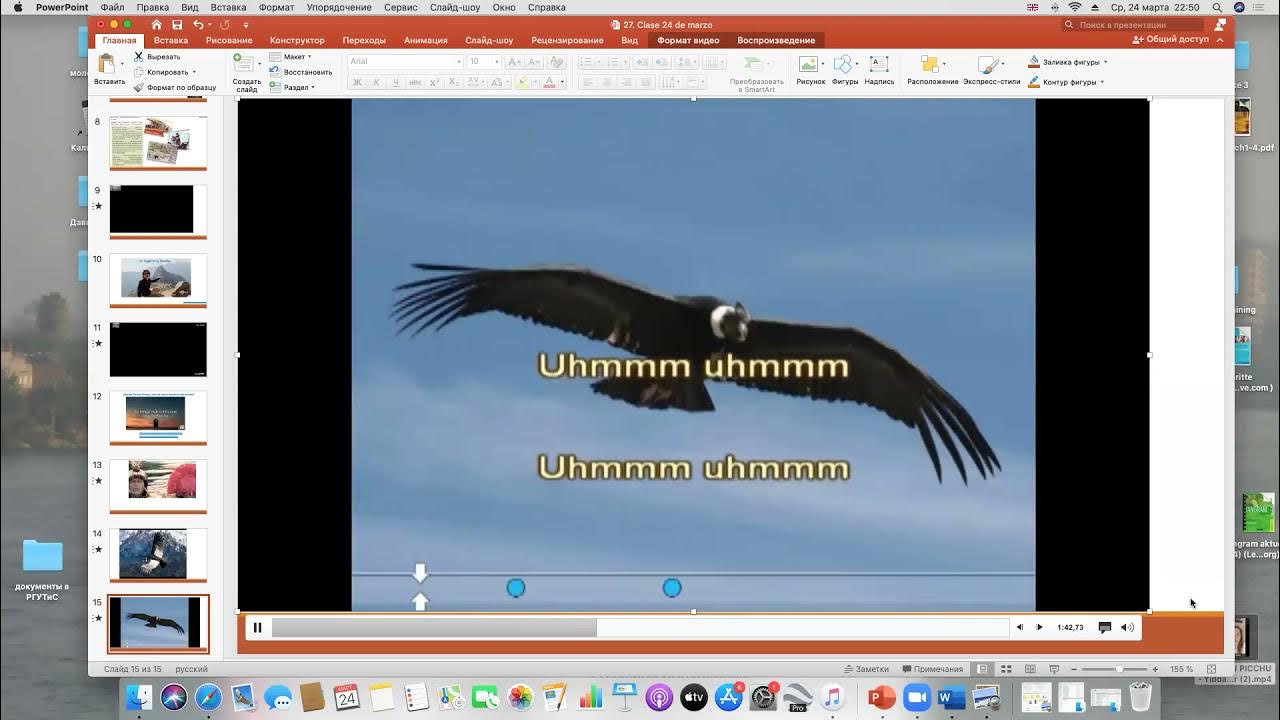The height and width of the screenshot is (720, 1280).
Task: Create a new slide with Создать слайд
Action: (x=246, y=72)
